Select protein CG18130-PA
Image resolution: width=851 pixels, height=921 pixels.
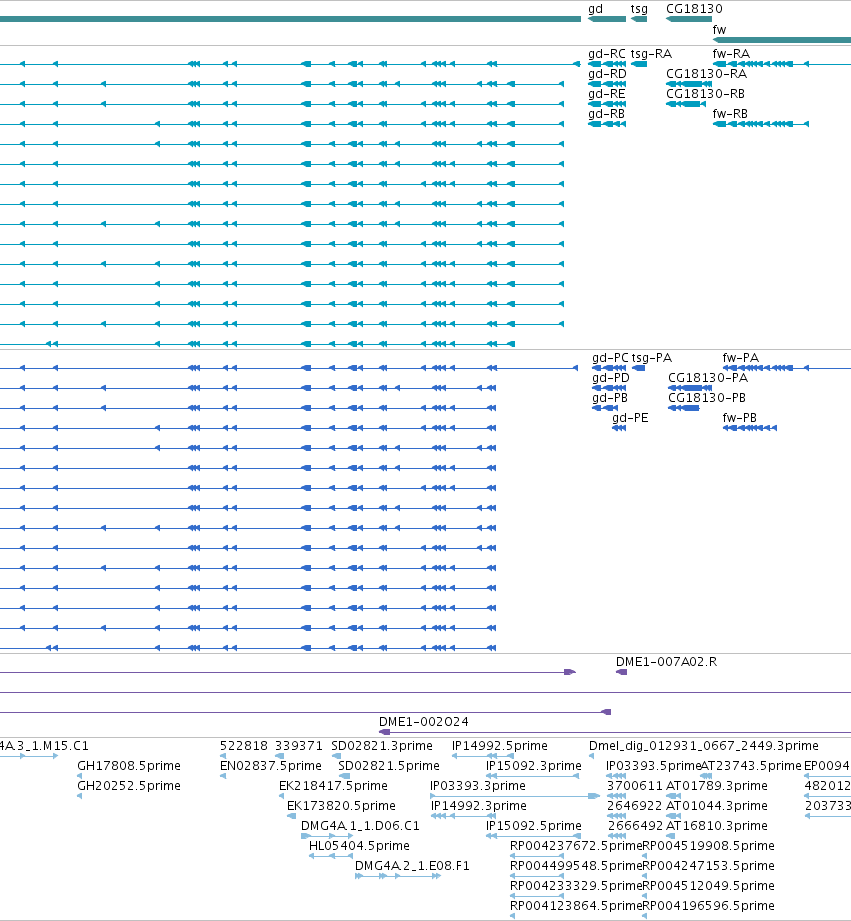coord(708,378)
